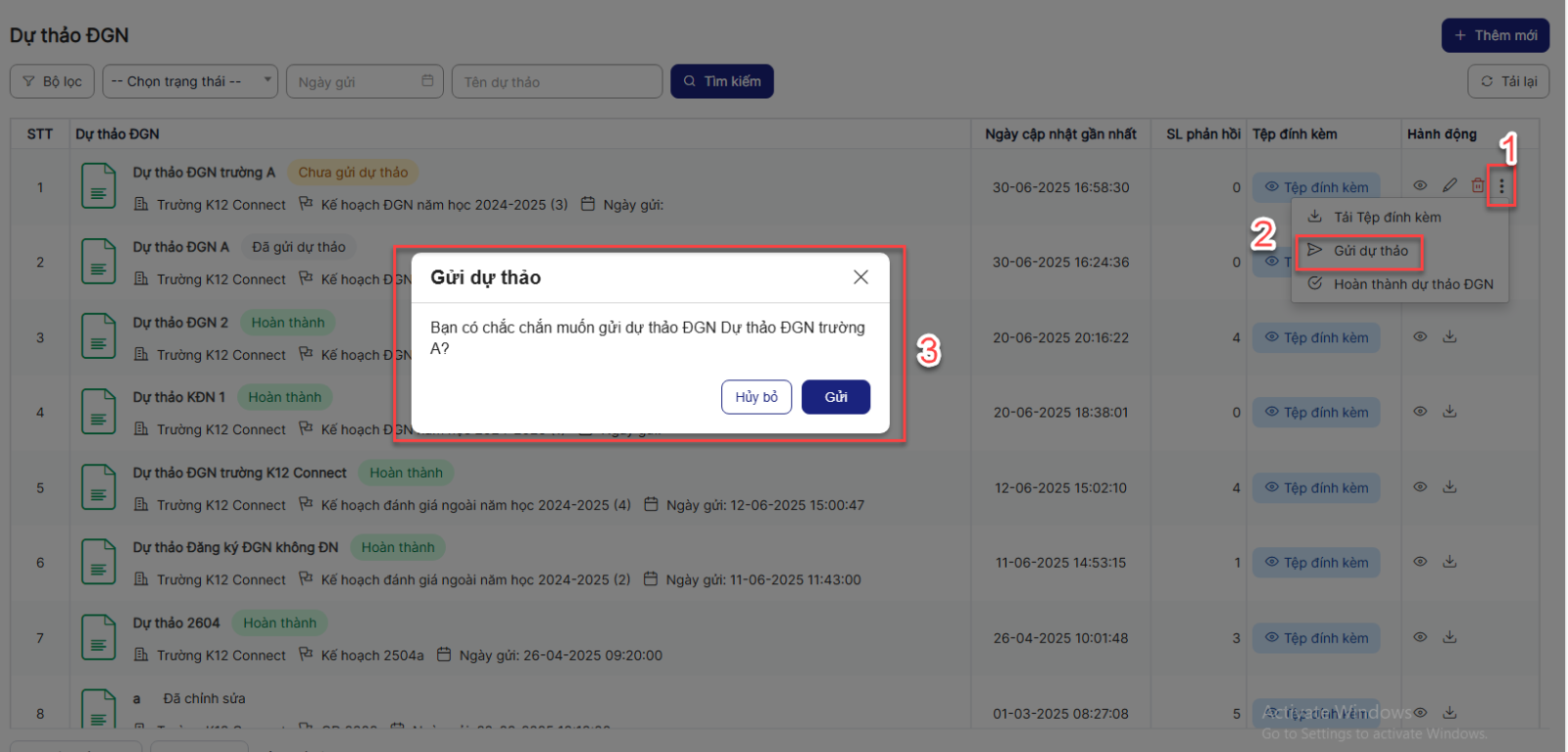Viewport: 1568px width, 752px height.
Task: Click the Tên dự thảo search input
Action: 557,81
